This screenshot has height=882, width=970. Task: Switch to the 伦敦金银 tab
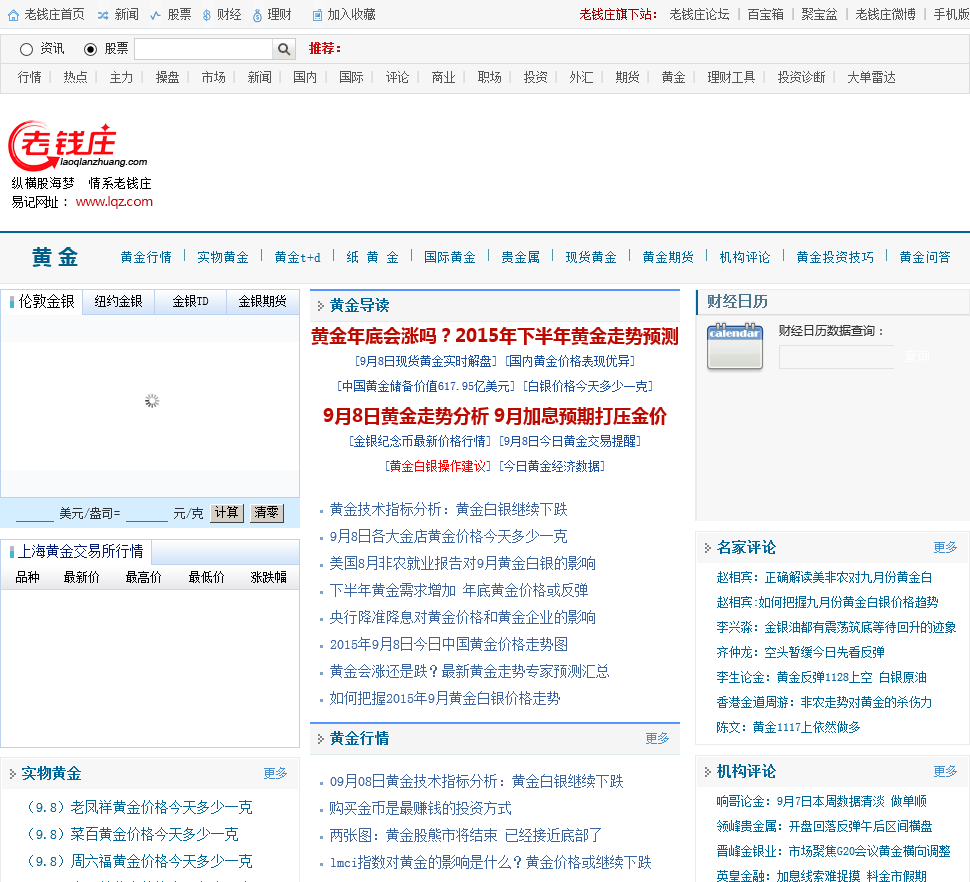[41, 302]
